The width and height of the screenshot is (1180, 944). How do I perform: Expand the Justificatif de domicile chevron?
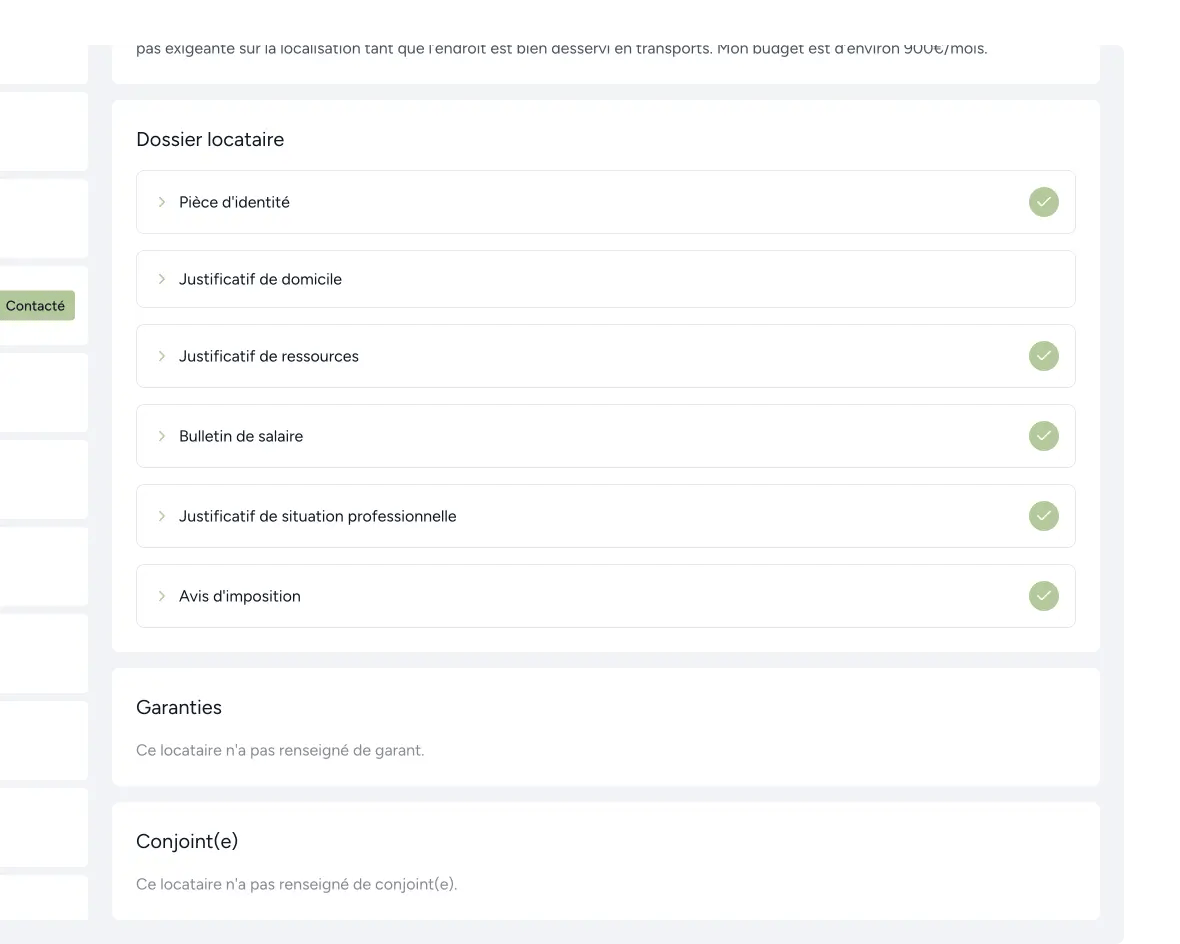pyautogui.click(x=162, y=279)
